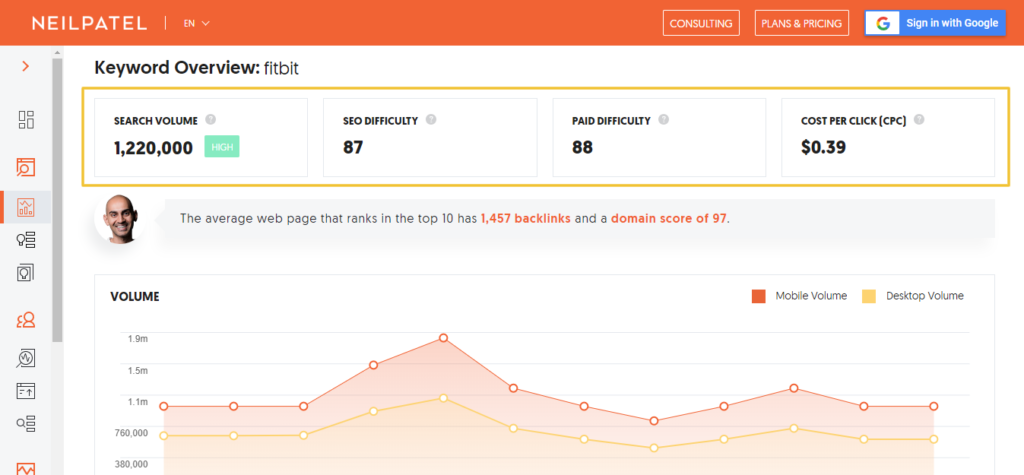The image size is (1024, 475).
Task: Follow the 1,457 backlinks link
Action: 526,218
